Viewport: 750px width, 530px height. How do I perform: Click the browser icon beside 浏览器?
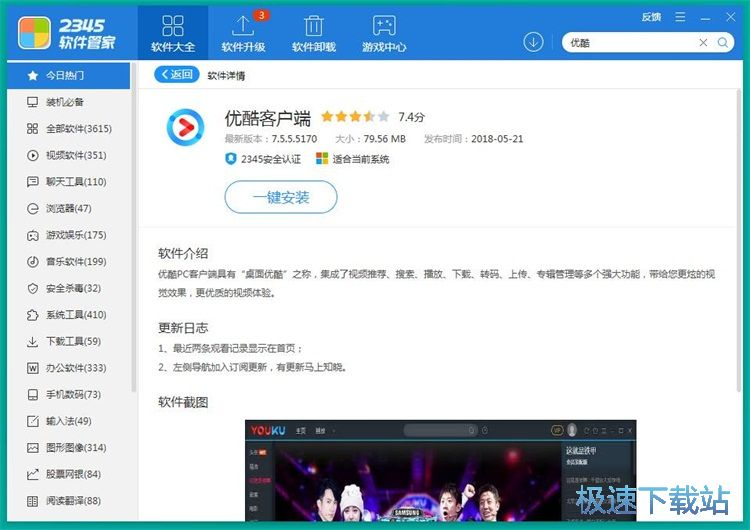tap(33, 209)
